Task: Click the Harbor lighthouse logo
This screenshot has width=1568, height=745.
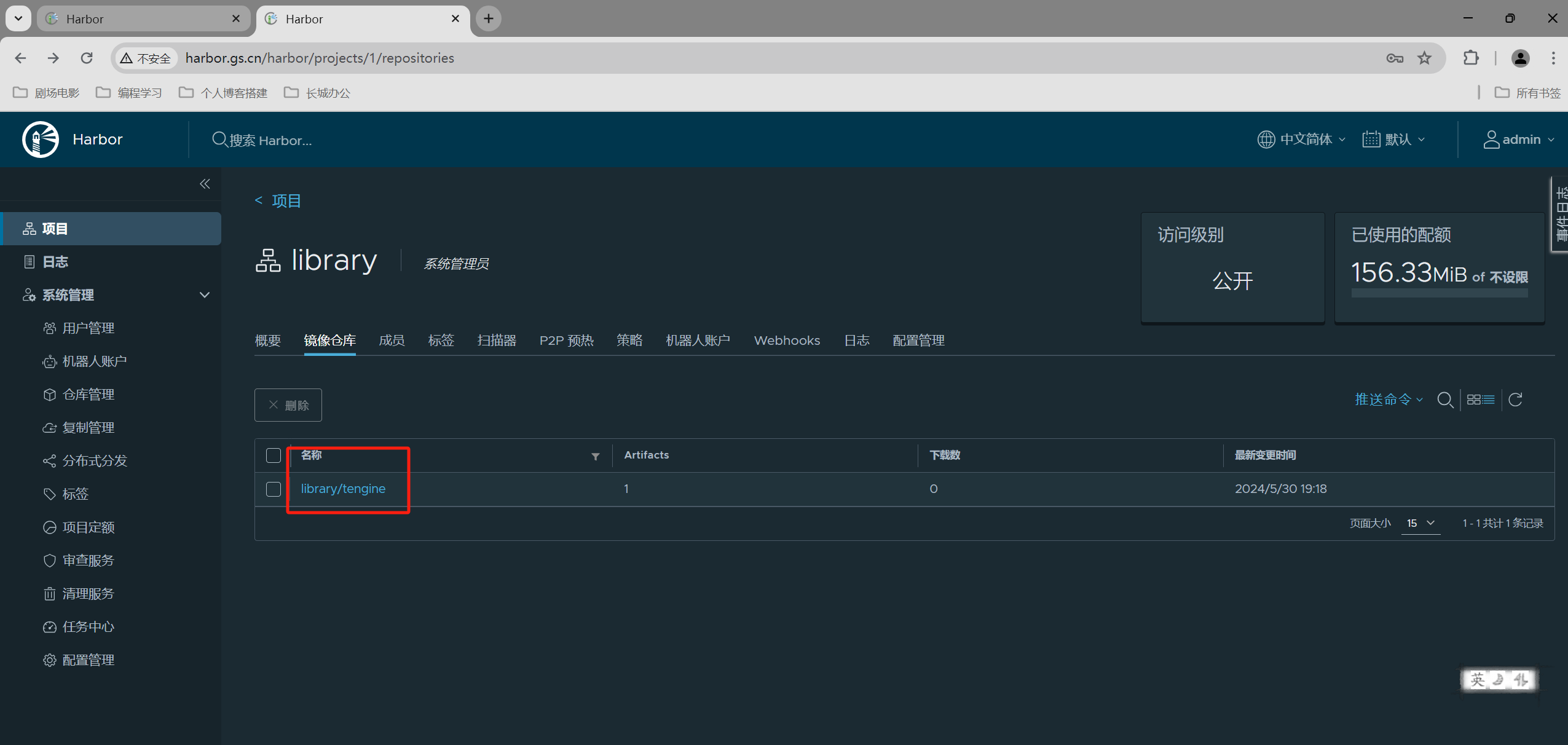Action: (x=41, y=140)
